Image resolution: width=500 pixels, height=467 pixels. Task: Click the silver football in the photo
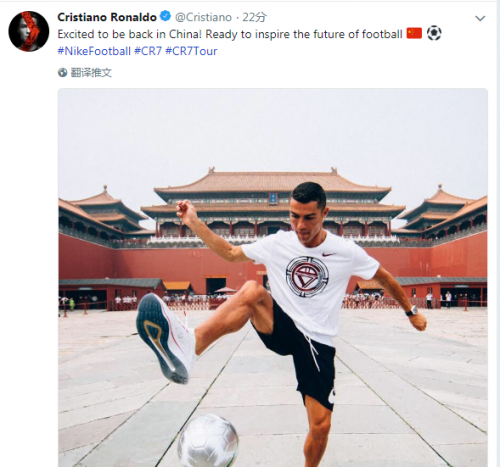(208, 441)
